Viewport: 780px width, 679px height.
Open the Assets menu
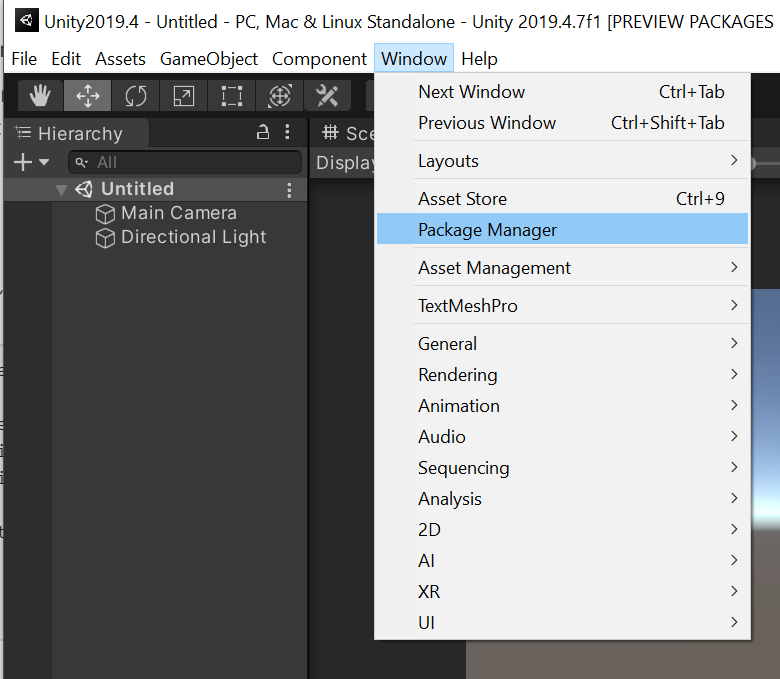point(120,59)
